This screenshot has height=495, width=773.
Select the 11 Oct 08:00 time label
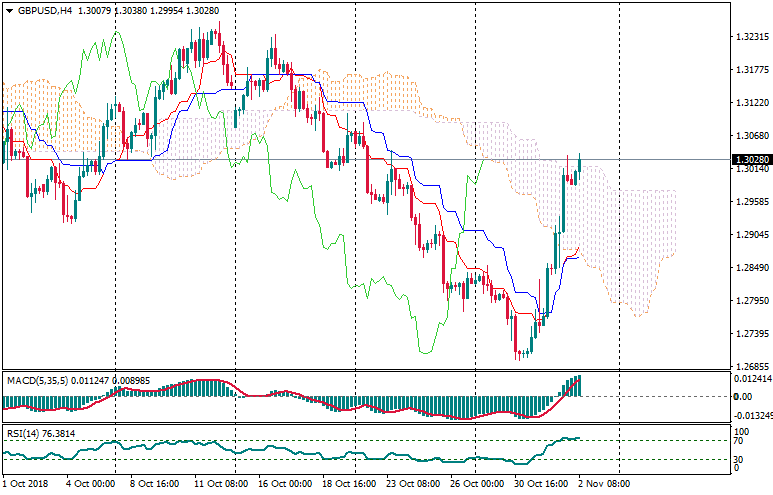point(221,483)
